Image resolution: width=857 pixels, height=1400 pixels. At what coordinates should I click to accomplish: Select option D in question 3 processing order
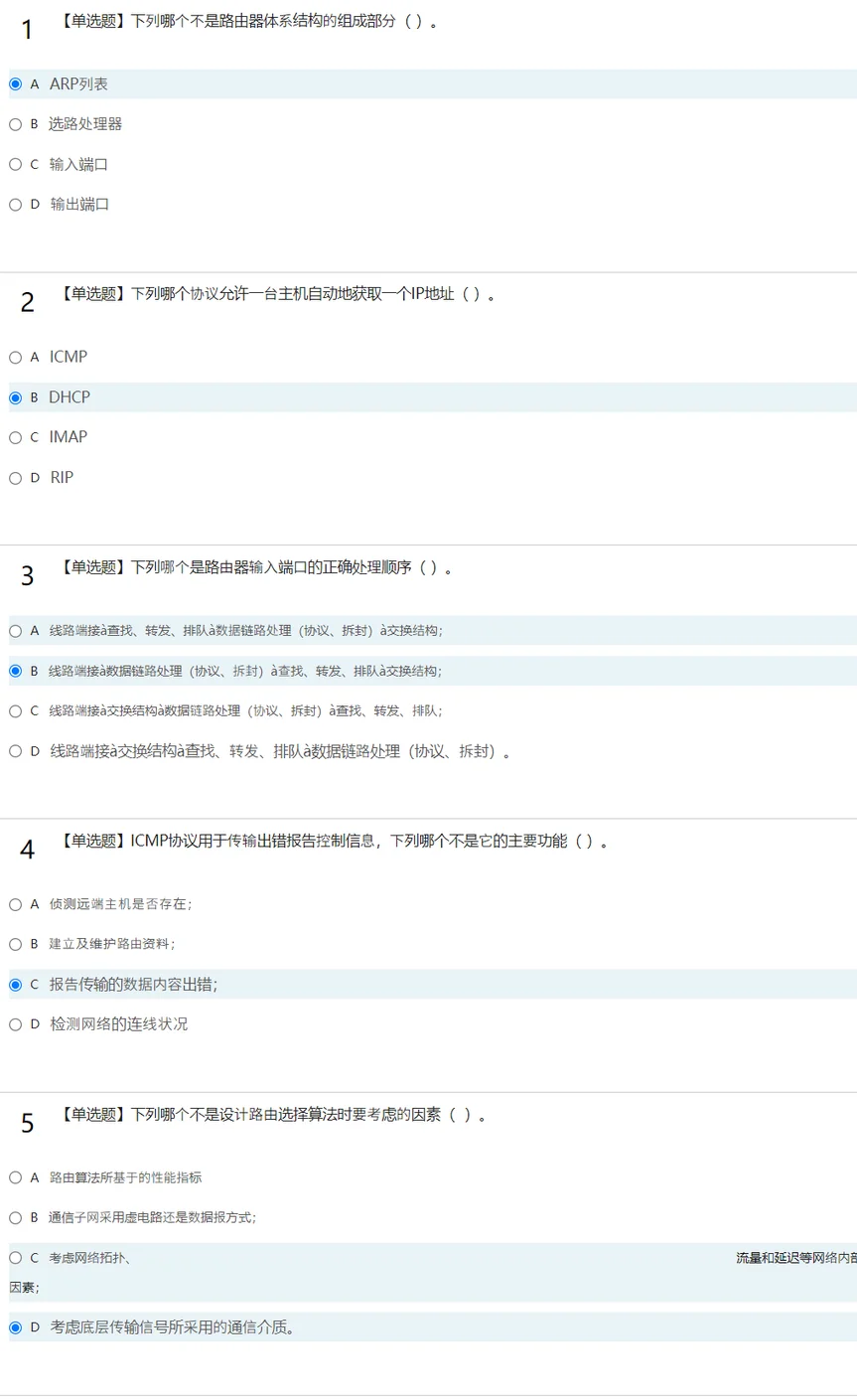pyautogui.click(x=15, y=751)
